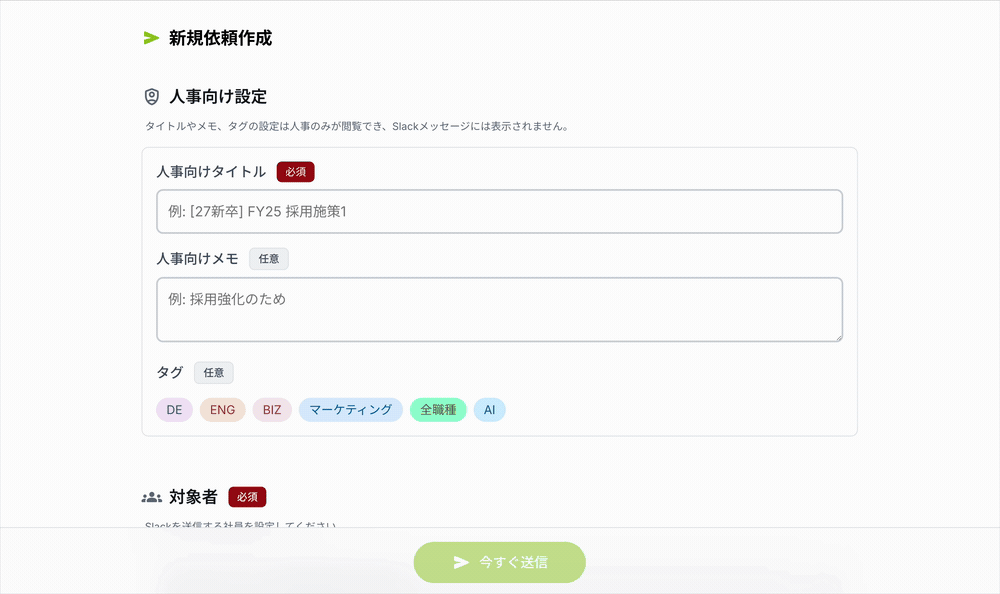Click the memo field resize handle
Image resolution: width=1000 pixels, height=594 pixels.
(838, 337)
